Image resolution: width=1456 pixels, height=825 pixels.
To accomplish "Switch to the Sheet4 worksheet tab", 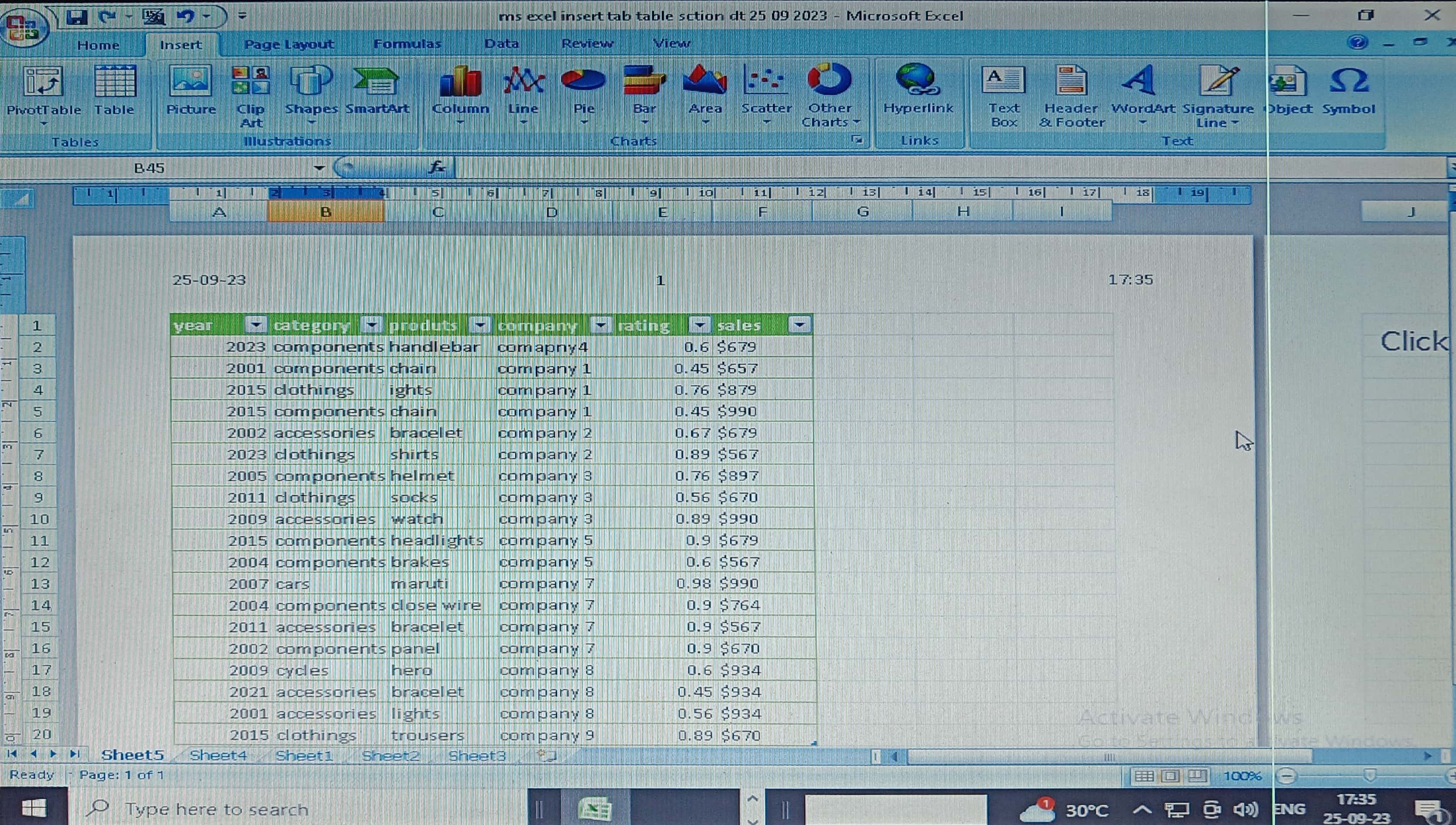I will (x=218, y=755).
